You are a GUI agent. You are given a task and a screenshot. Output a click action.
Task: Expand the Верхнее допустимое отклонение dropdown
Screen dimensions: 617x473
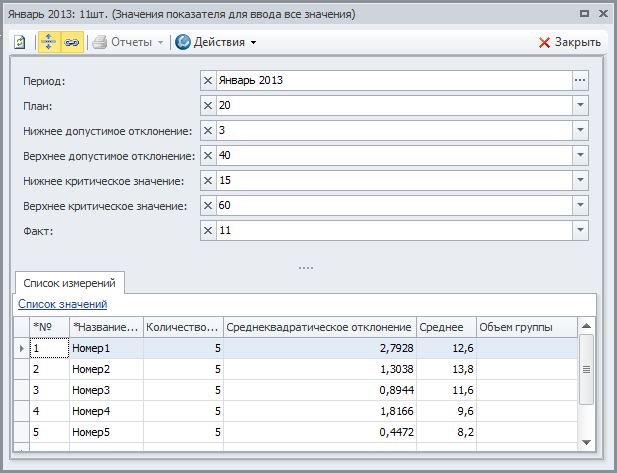click(580, 156)
